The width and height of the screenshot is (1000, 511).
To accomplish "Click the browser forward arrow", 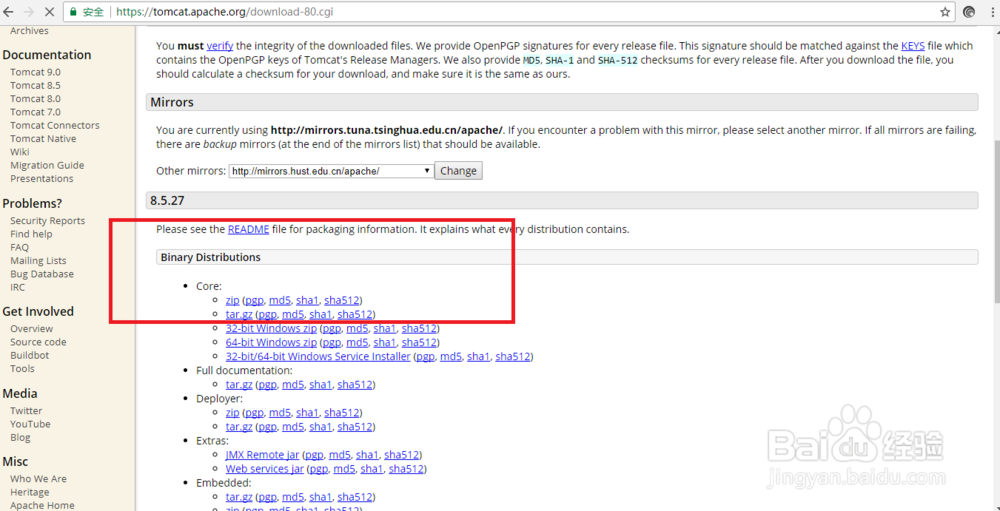I will tap(29, 11).
